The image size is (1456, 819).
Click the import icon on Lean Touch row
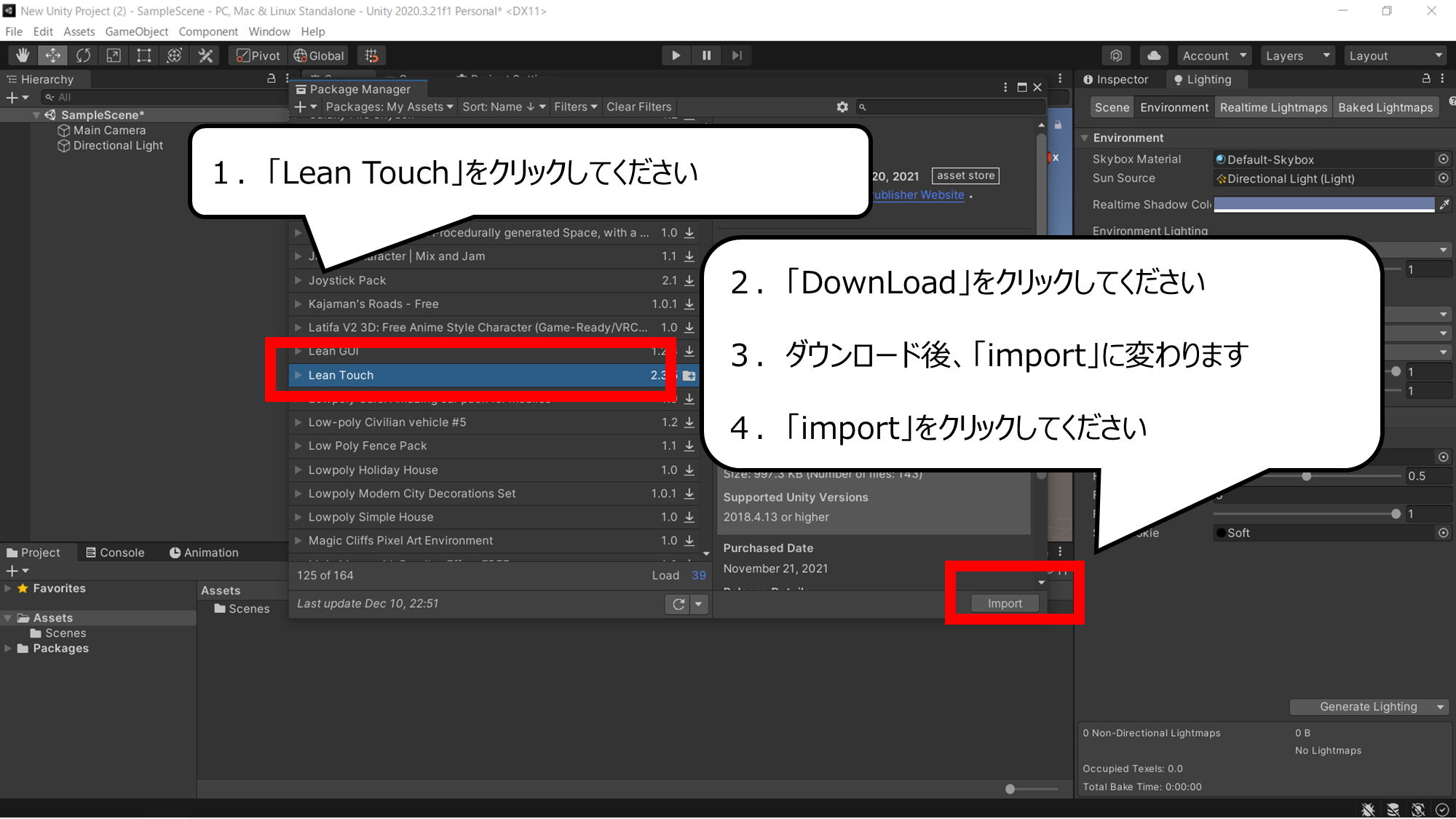(x=689, y=376)
